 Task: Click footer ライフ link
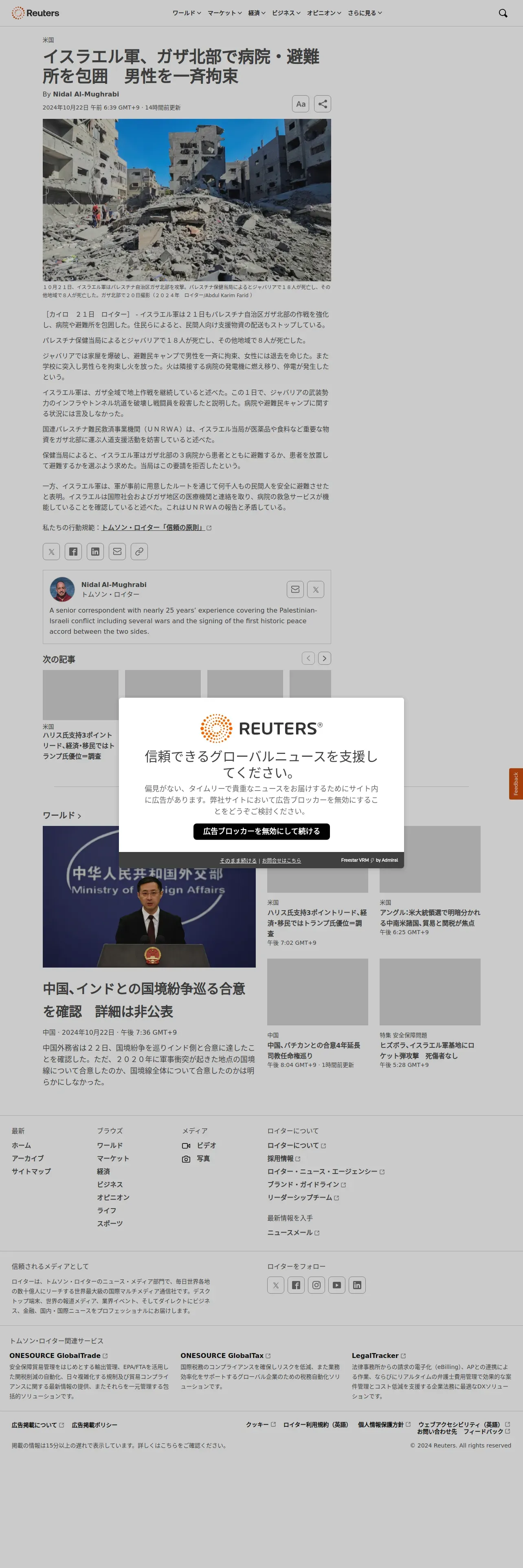pos(107,1210)
